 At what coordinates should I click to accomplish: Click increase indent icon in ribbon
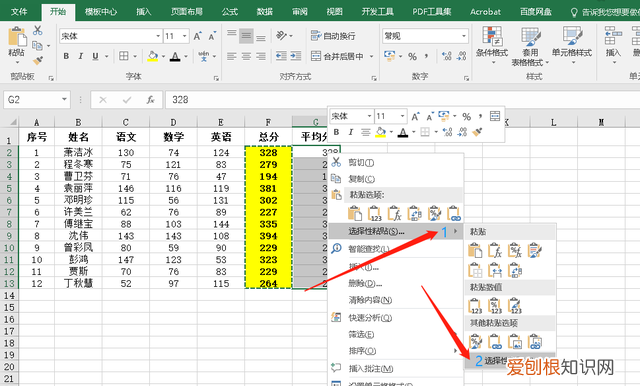coord(296,56)
